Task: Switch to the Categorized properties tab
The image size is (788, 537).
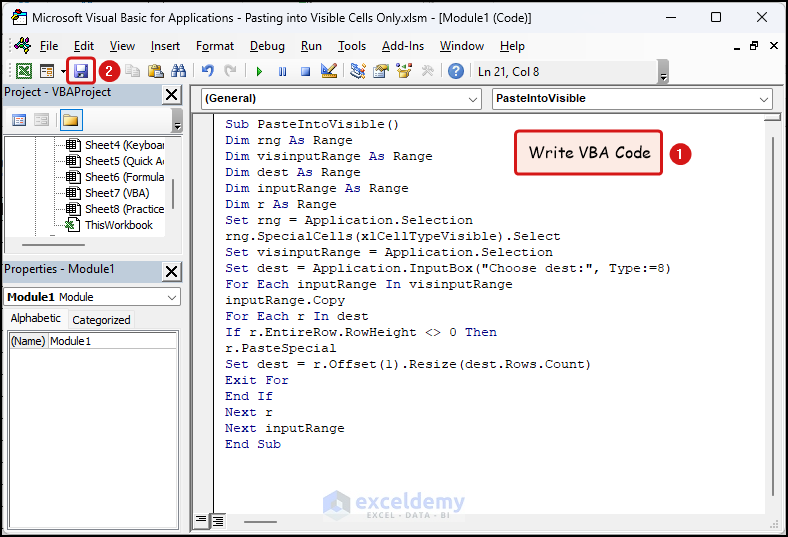Action: click(101, 320)
